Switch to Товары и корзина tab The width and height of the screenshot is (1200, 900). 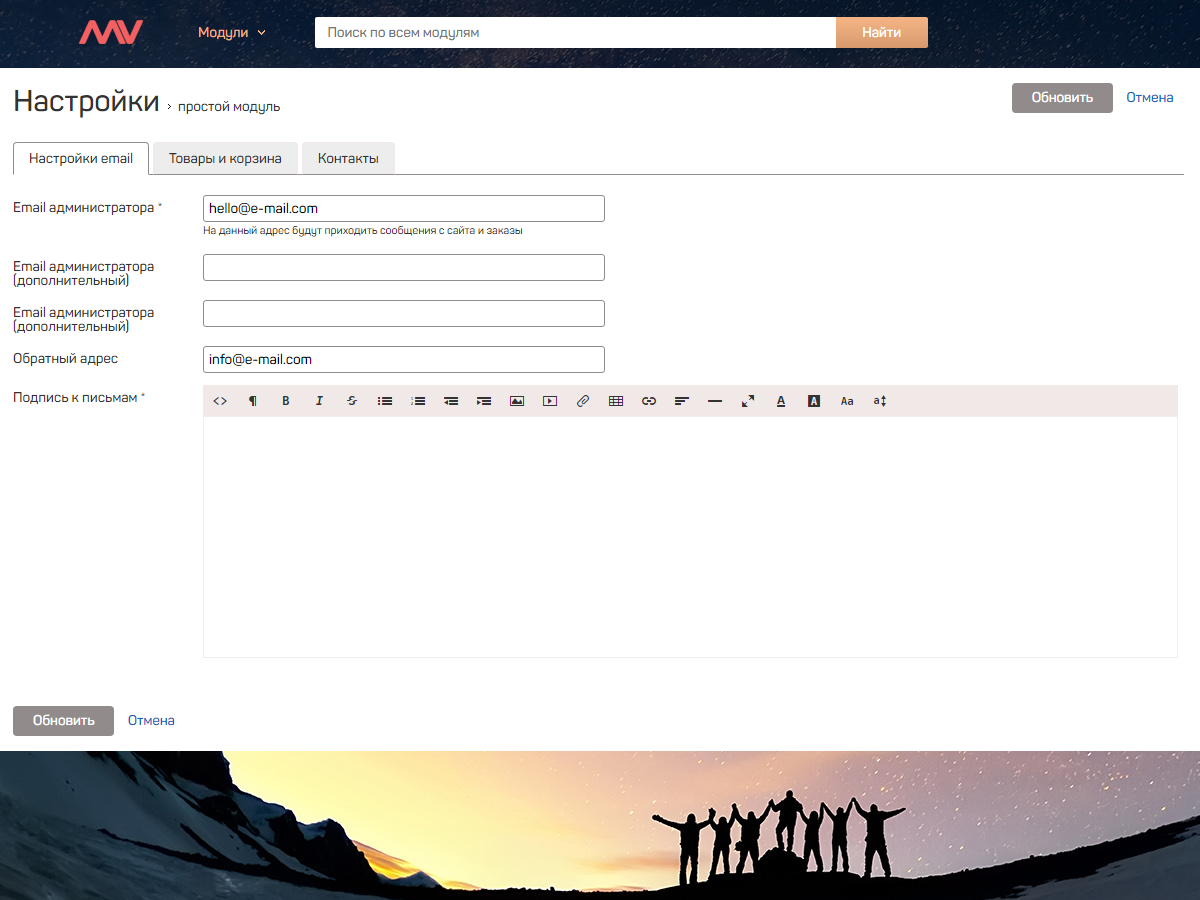click(225, 159)
